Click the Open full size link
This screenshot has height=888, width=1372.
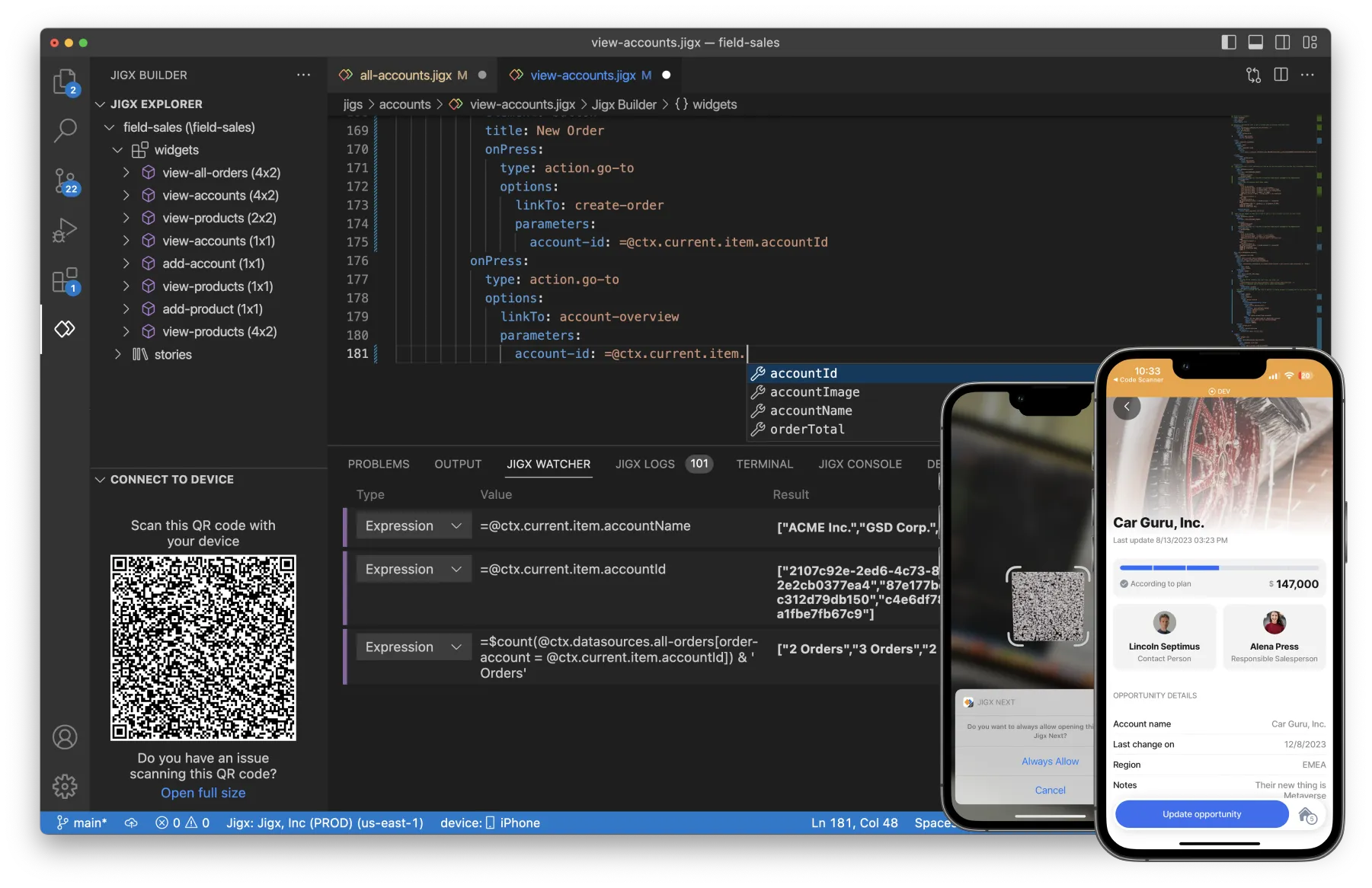point(203,793)
